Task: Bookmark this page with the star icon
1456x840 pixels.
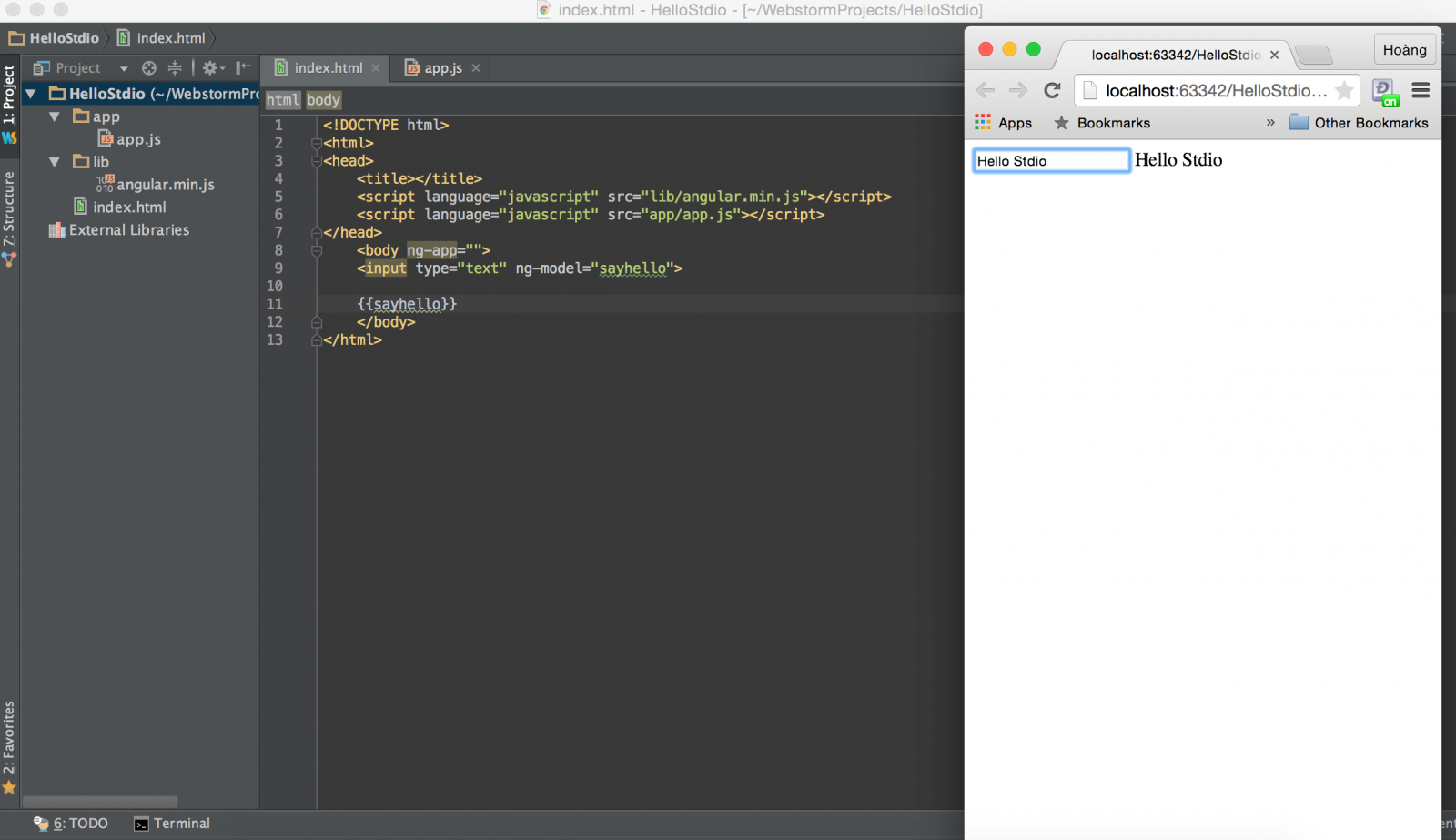Action: click(x=1344, y=91)
